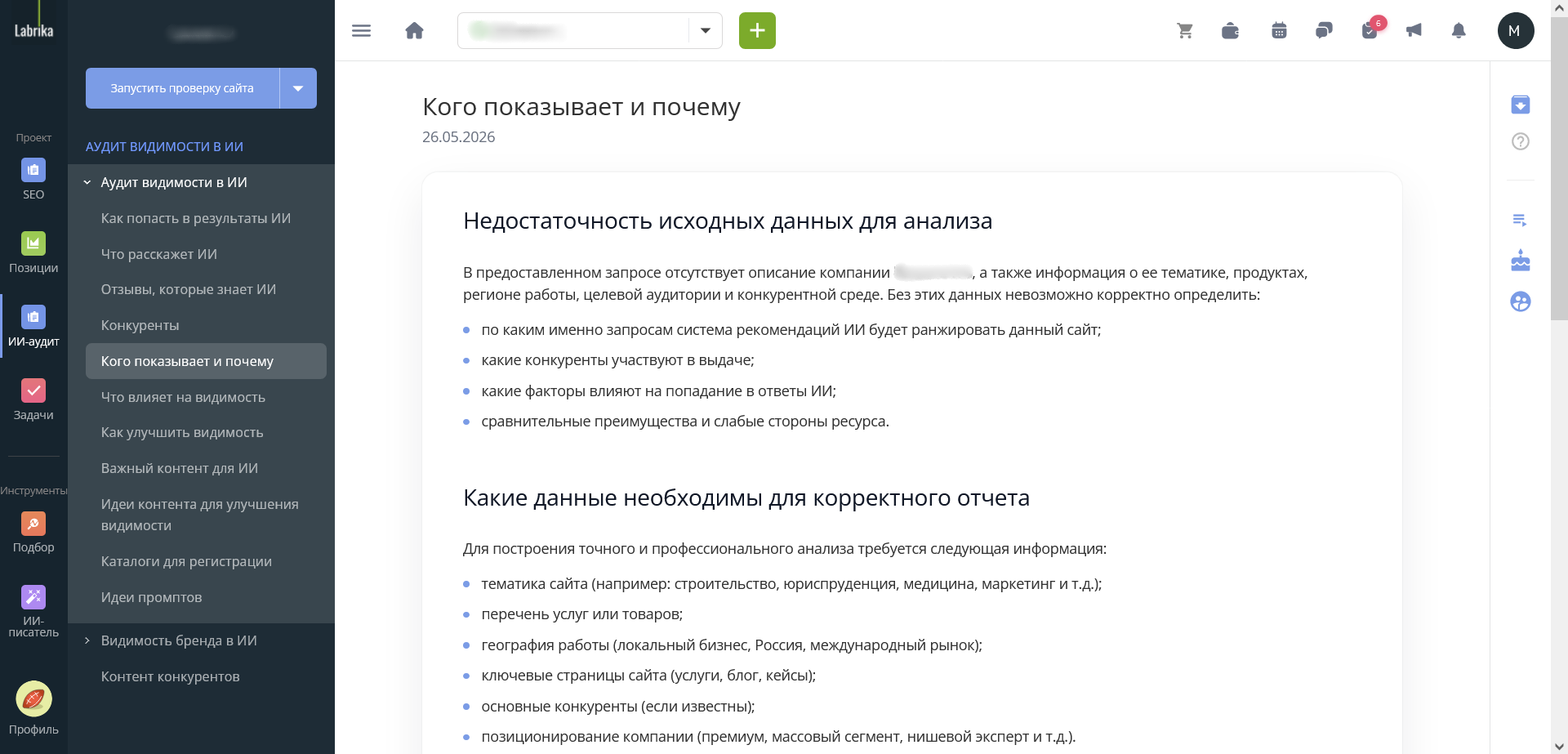Click the page vertical scrollbar
Image resolution: width=1568 pixels, height=754 pixels.
pyautogui.click(x=1559, y=168)
